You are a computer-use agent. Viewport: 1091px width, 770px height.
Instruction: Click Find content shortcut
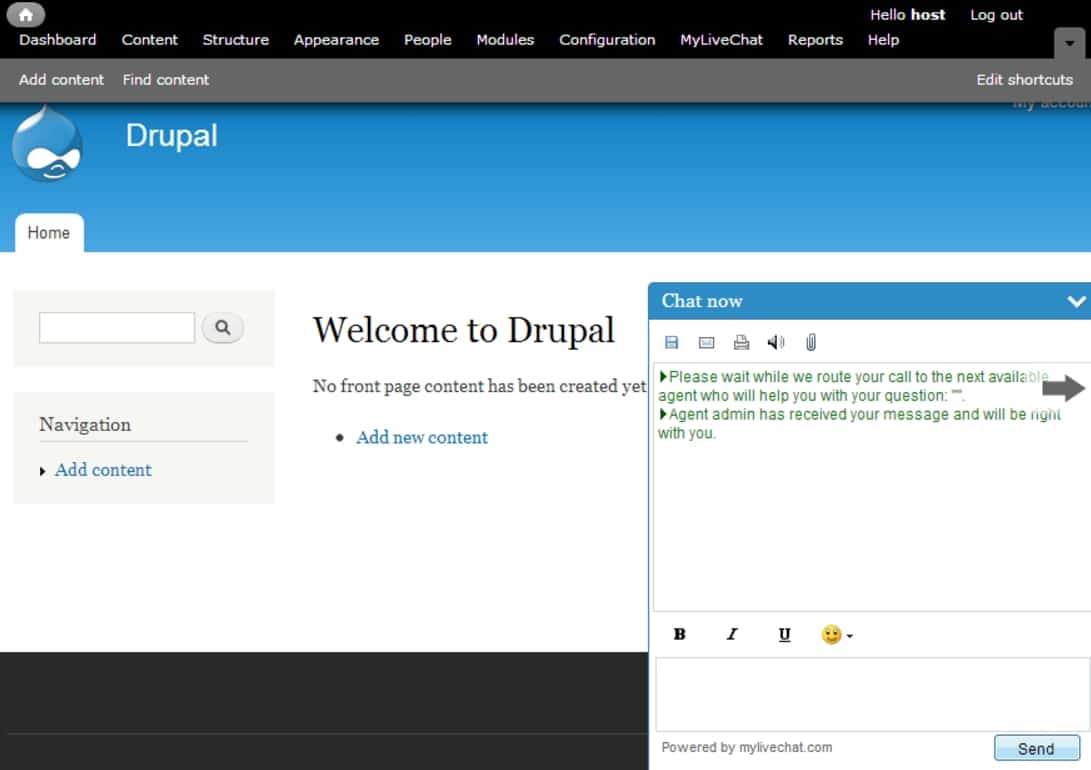pos(166,79)
